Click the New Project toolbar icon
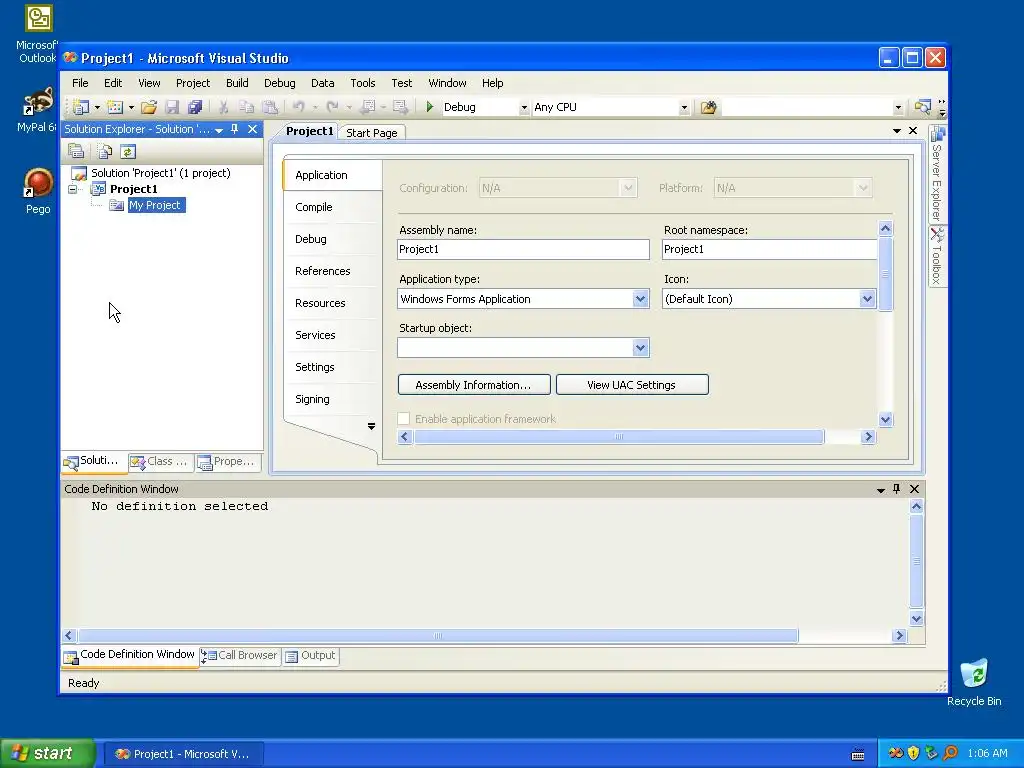This screenshot has height=768, width=1024. point(81,107)
